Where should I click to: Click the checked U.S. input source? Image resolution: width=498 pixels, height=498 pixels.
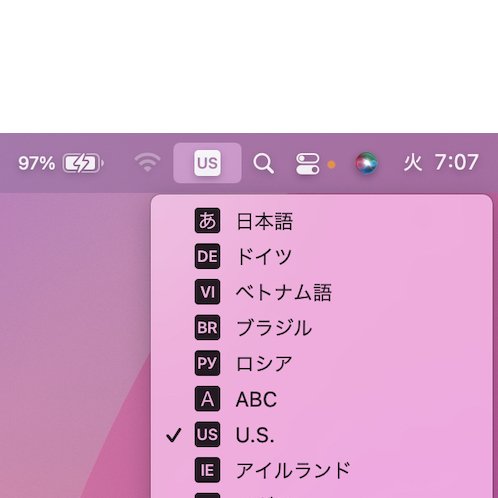[322, 434]
